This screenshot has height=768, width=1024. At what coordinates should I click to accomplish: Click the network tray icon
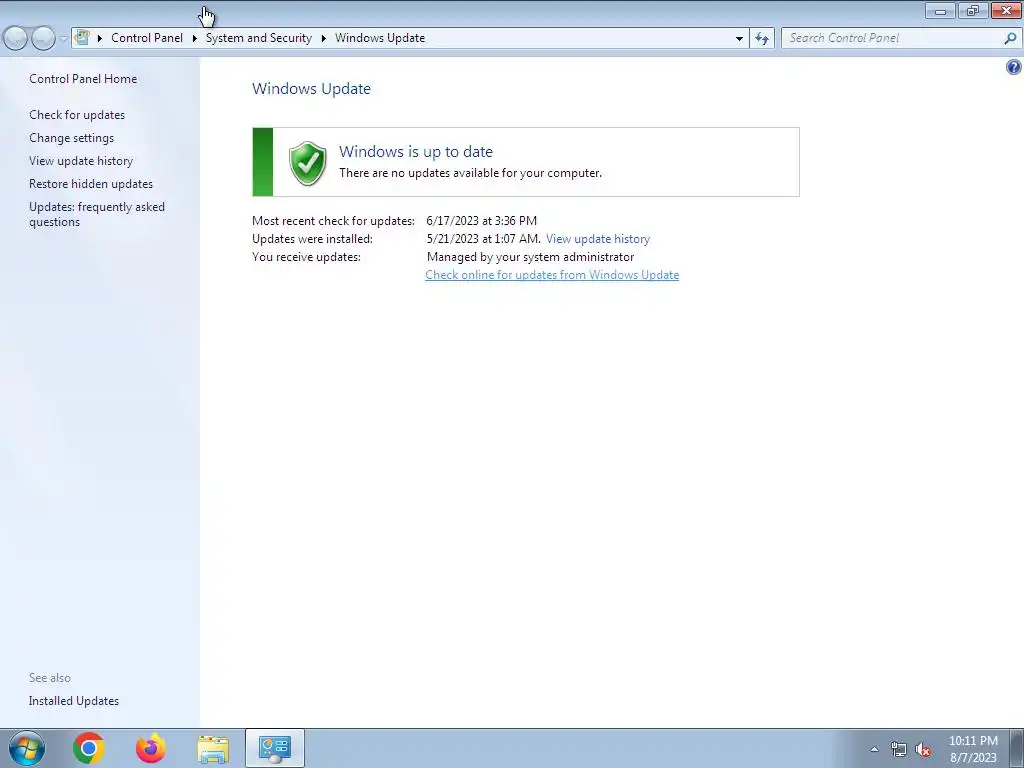click(899, 750)
